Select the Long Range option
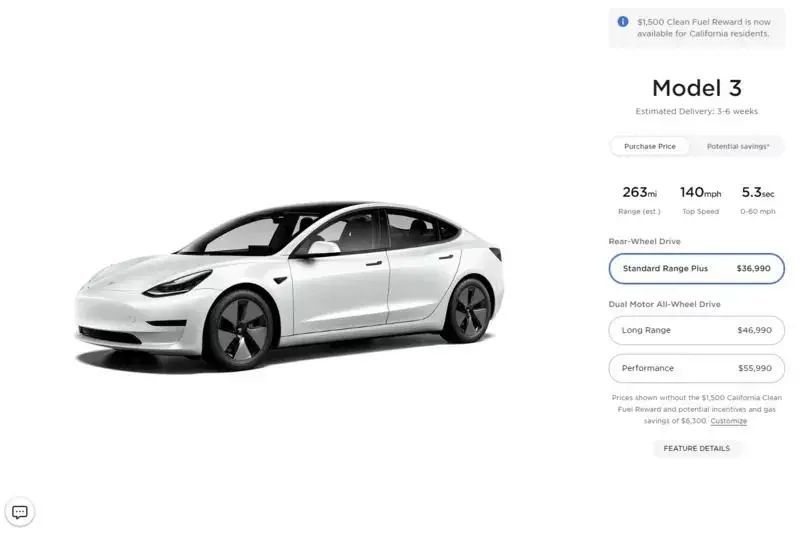This screenshot has height=533, width=800. (x=696, y=330)
